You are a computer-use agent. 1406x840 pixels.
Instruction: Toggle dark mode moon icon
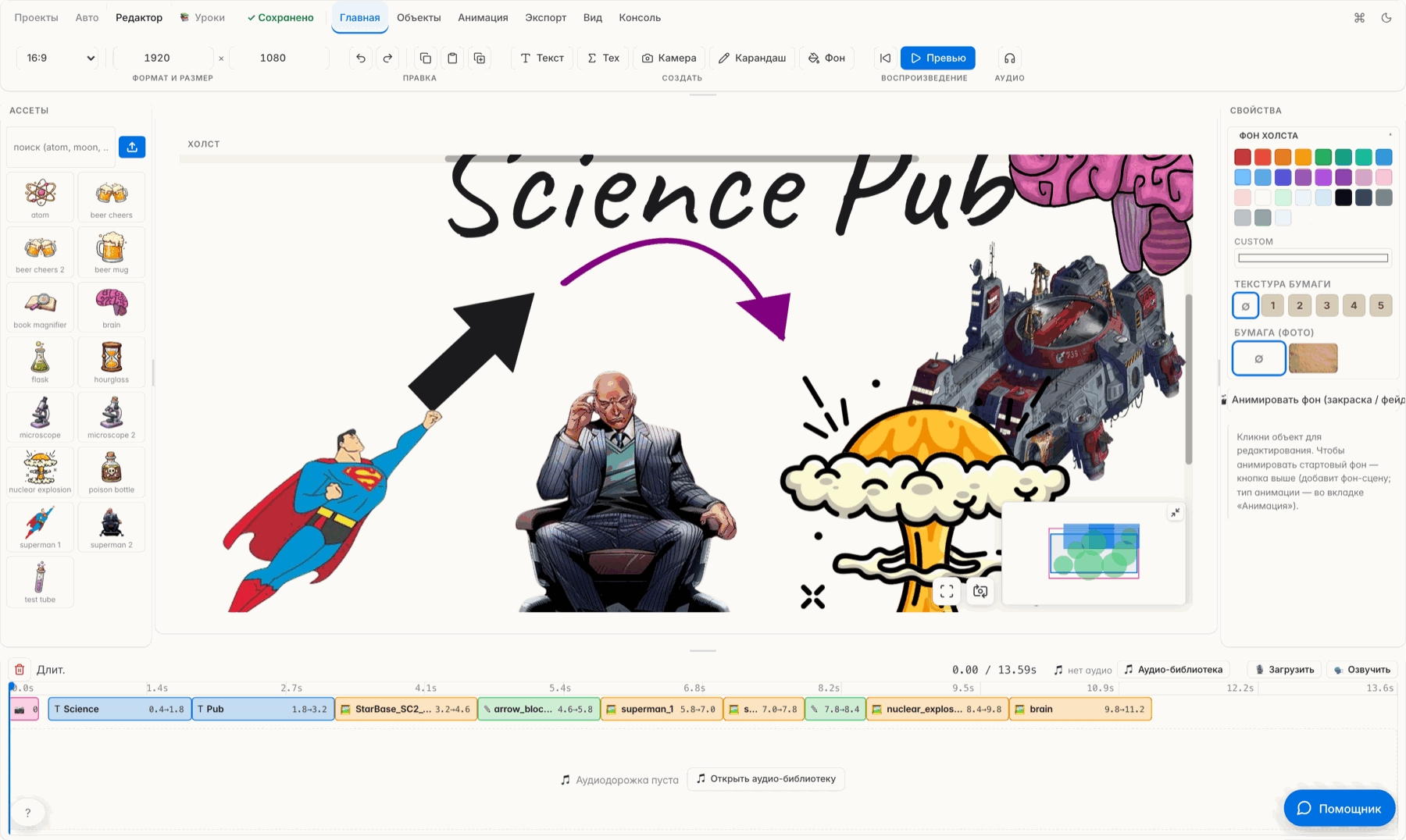(x=1386, y=17)
